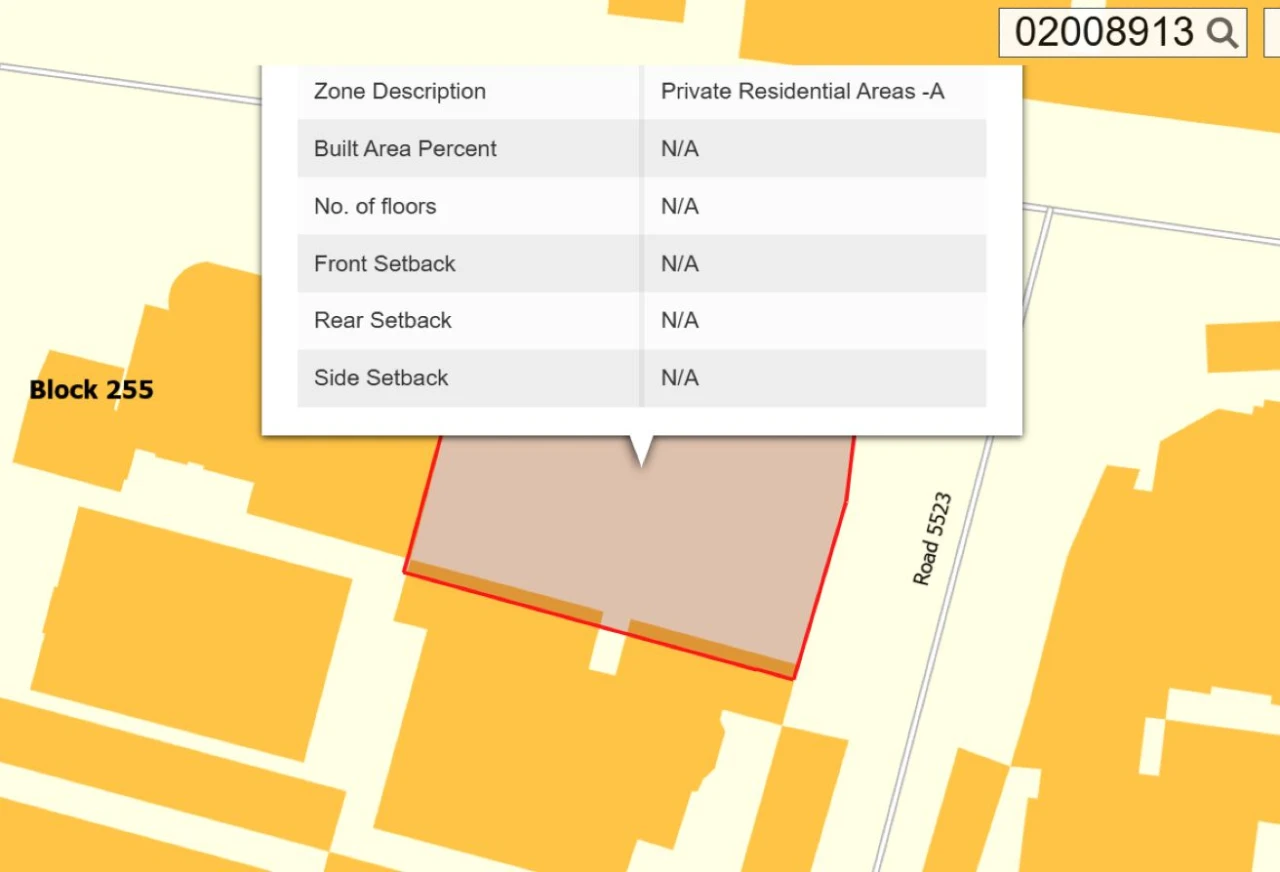Image resolution: width=1280 pixels, height=872 pixels.
Task: Click N/A value for Built Area Percent
Action: (679, 149)
